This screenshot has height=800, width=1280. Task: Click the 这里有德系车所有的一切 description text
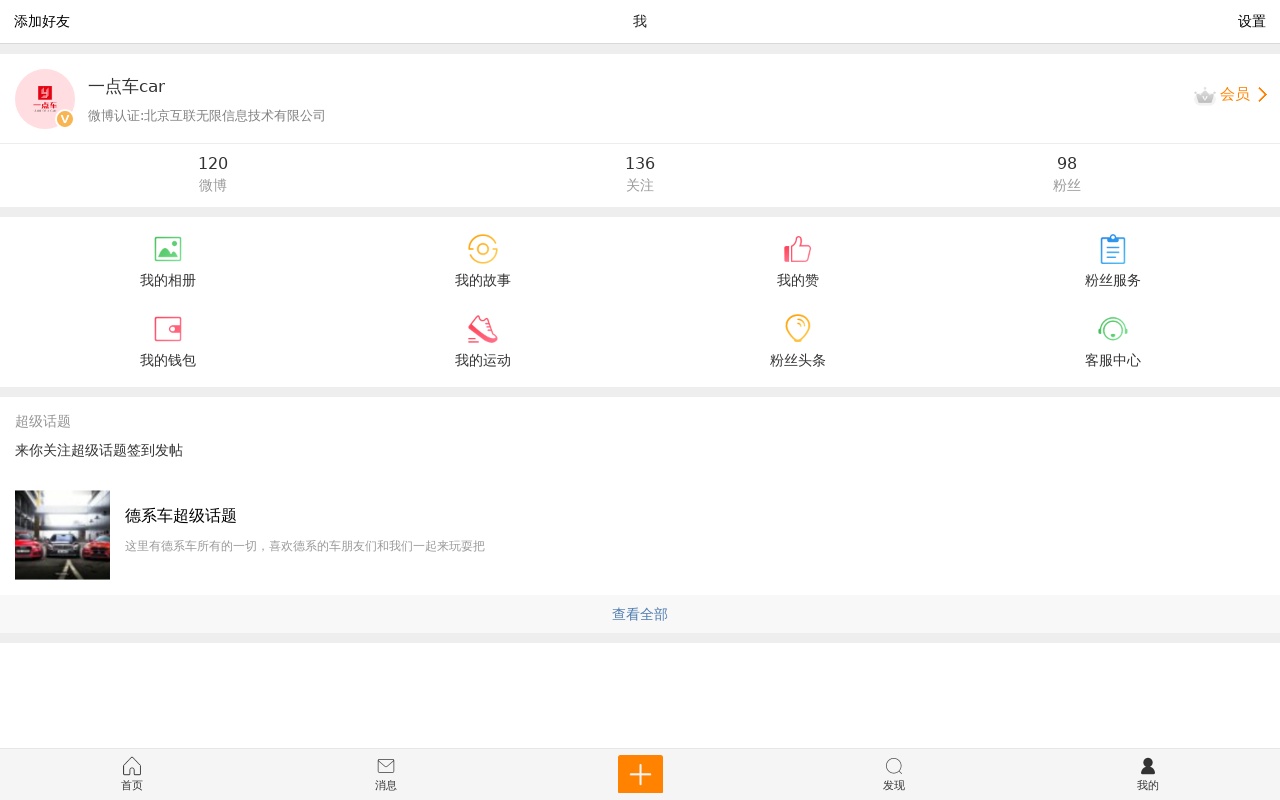[x=305, y=546]
